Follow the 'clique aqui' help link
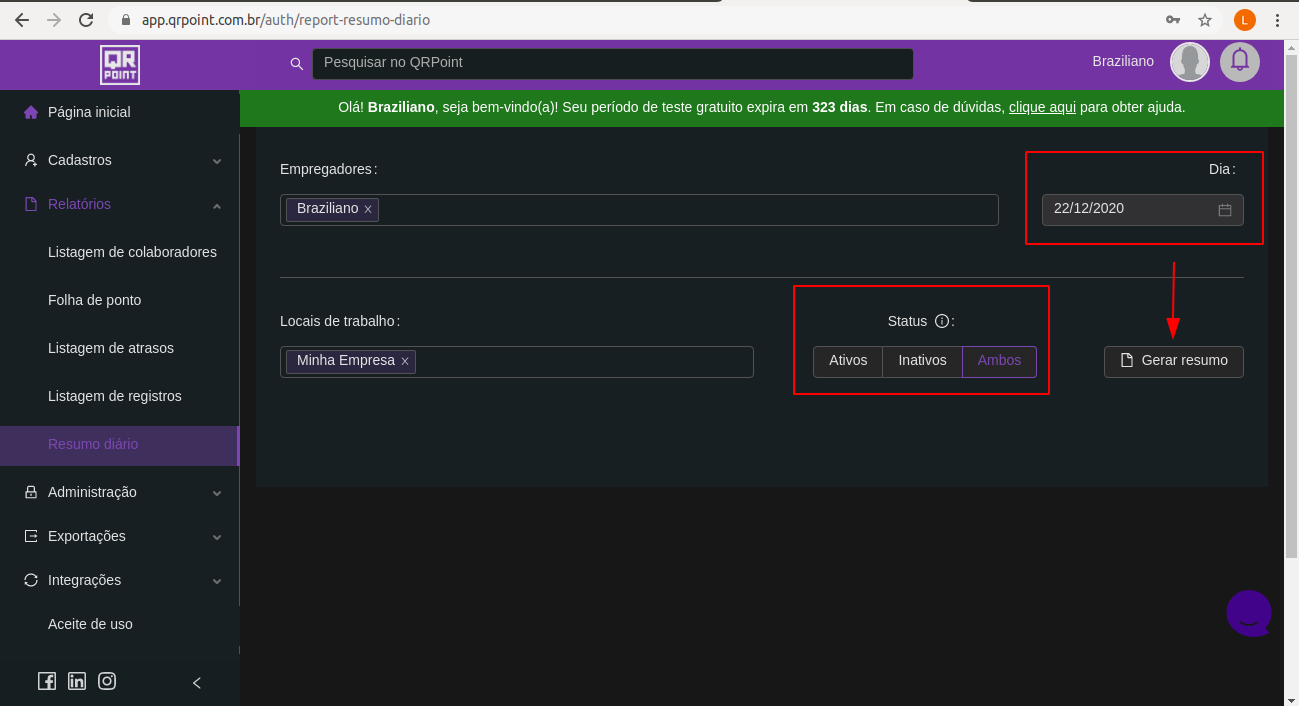Viewport: 1299px width, 706px height. [1042, 107]
